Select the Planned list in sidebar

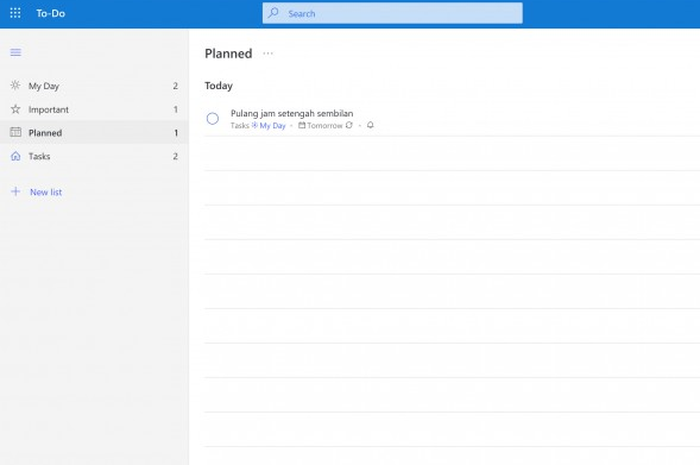pos(94,133)
